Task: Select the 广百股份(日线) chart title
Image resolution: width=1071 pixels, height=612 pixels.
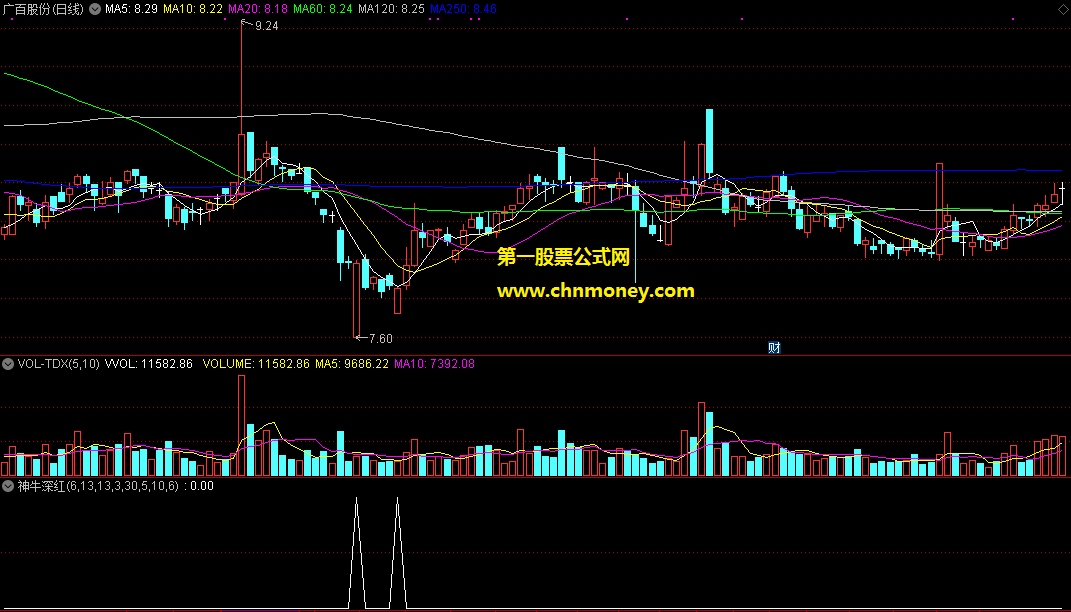Action: (42, 9)
